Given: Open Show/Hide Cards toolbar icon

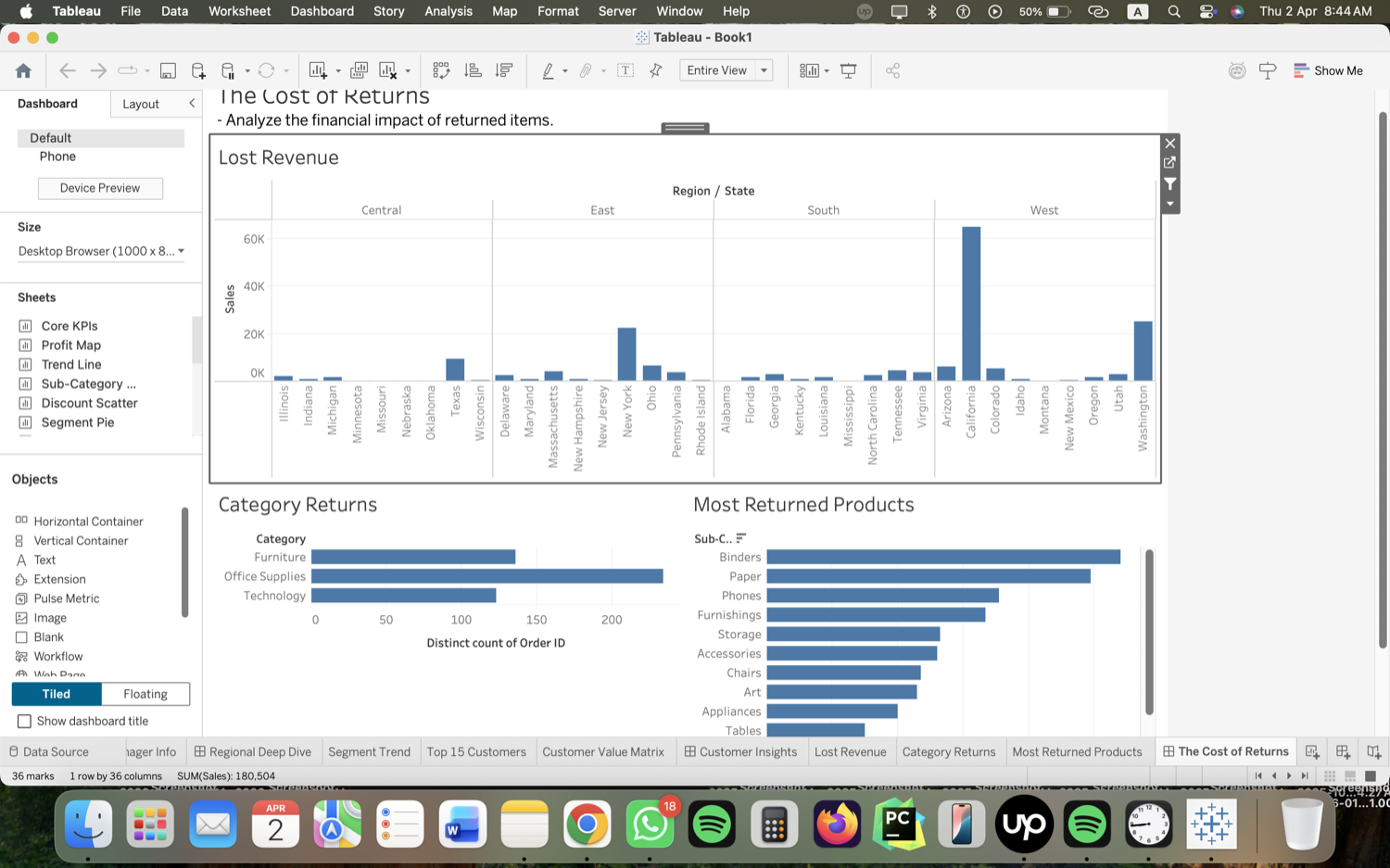Looking at the screenshot, I should [x=809, y=70].
